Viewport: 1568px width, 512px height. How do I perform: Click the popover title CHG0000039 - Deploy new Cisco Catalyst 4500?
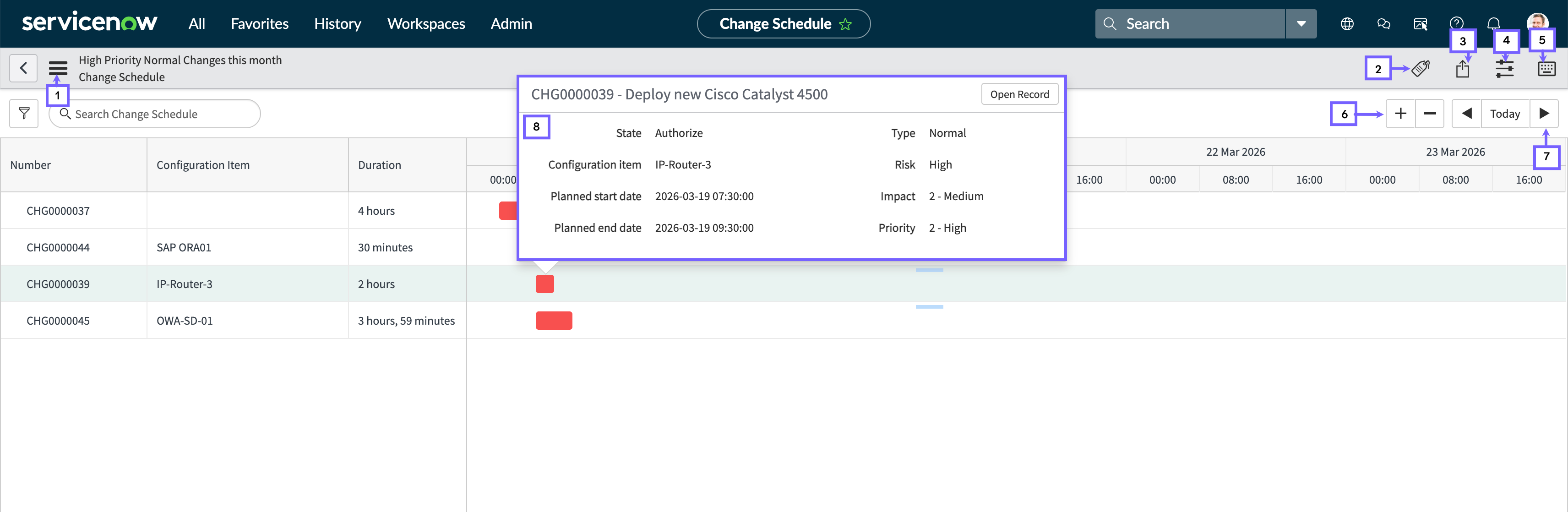[x=679, y=94]
